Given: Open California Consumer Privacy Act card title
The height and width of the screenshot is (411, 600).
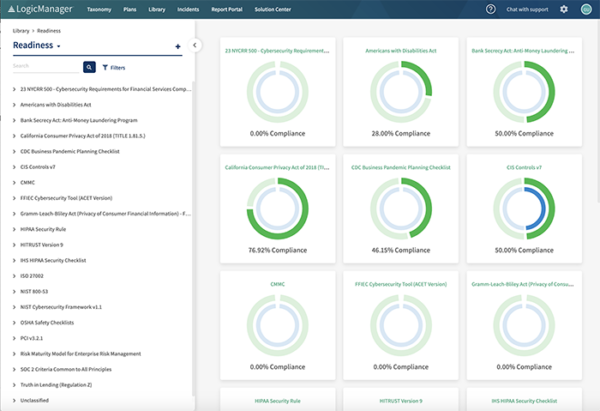Looking at the screenshot, I should click(277, 167).
